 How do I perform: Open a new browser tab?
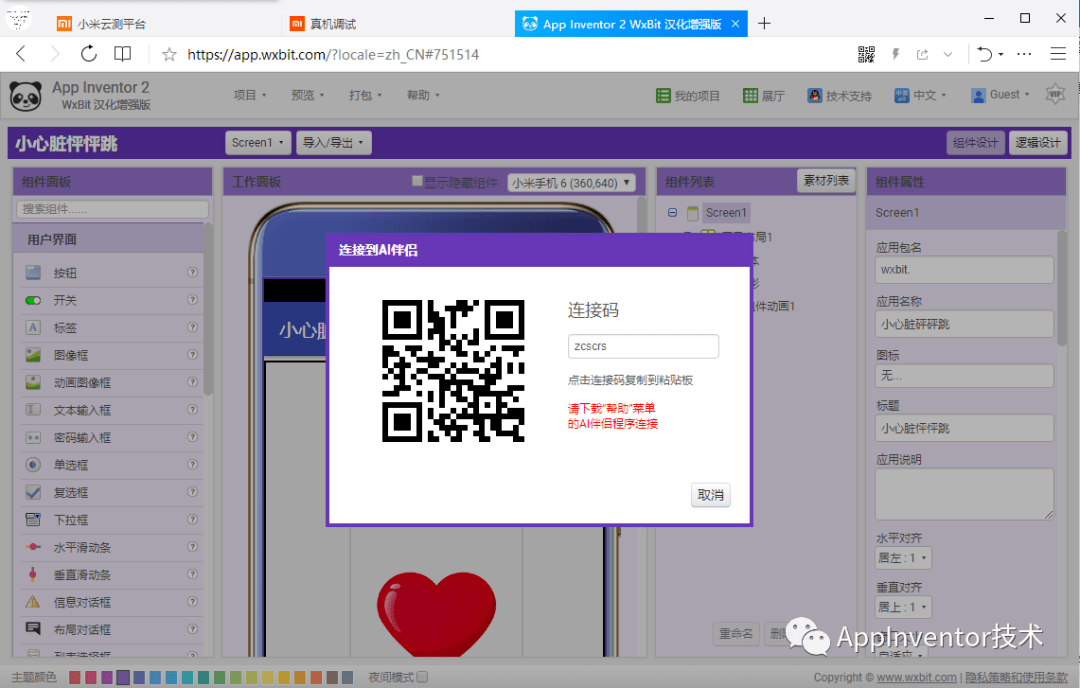764,24
